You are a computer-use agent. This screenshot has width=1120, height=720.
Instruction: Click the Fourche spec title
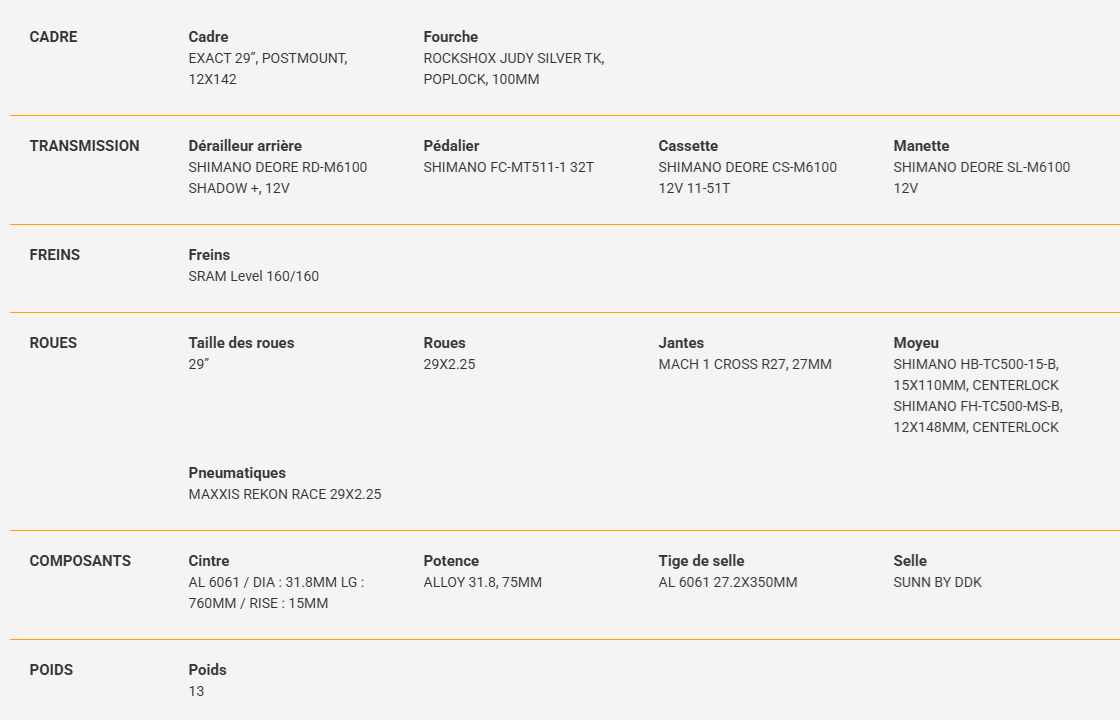pyautogui.click(x=450, y=37)
